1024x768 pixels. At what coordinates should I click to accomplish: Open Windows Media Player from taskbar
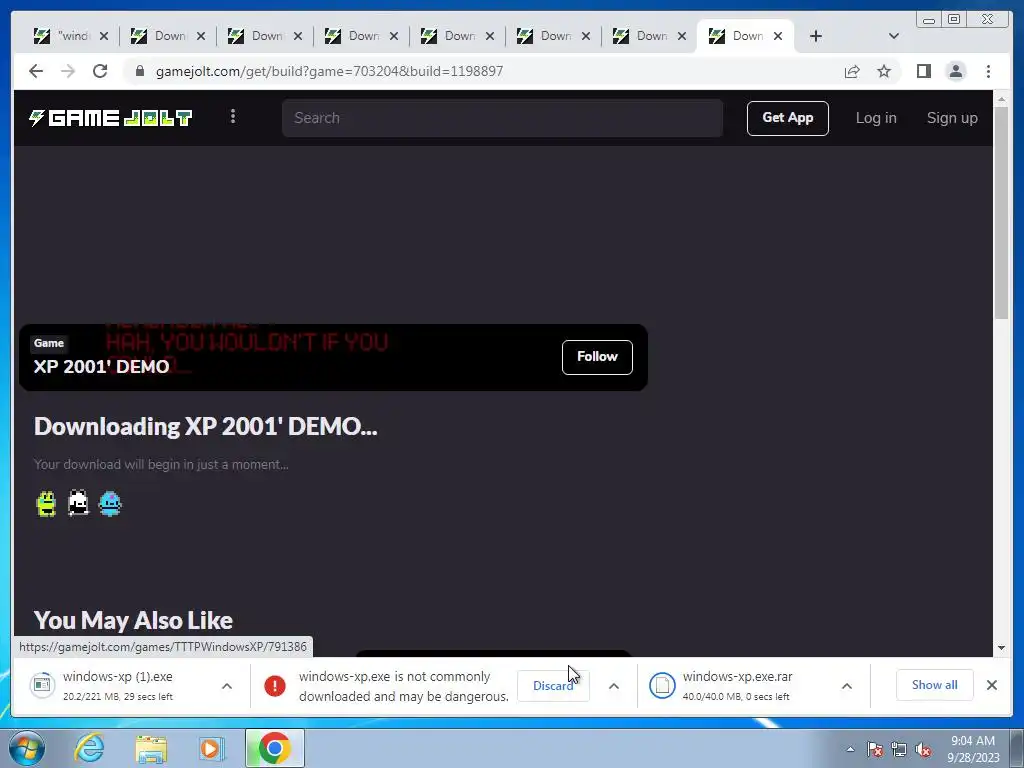pos(211,748)
